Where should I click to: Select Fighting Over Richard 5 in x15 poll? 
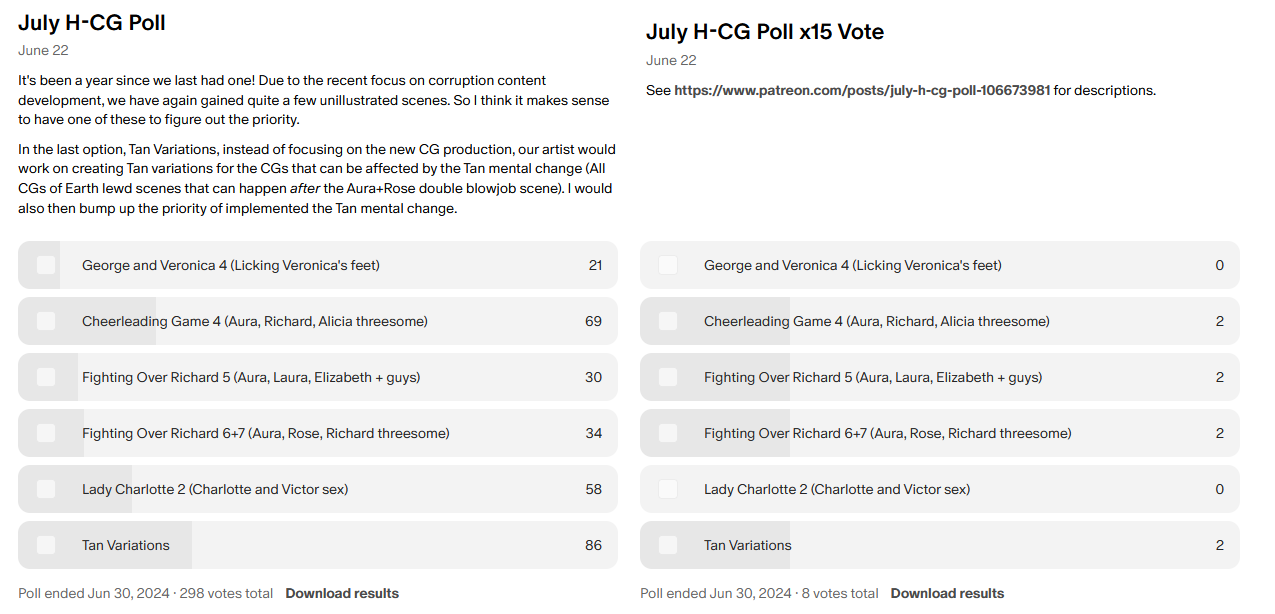coord(668,377)
